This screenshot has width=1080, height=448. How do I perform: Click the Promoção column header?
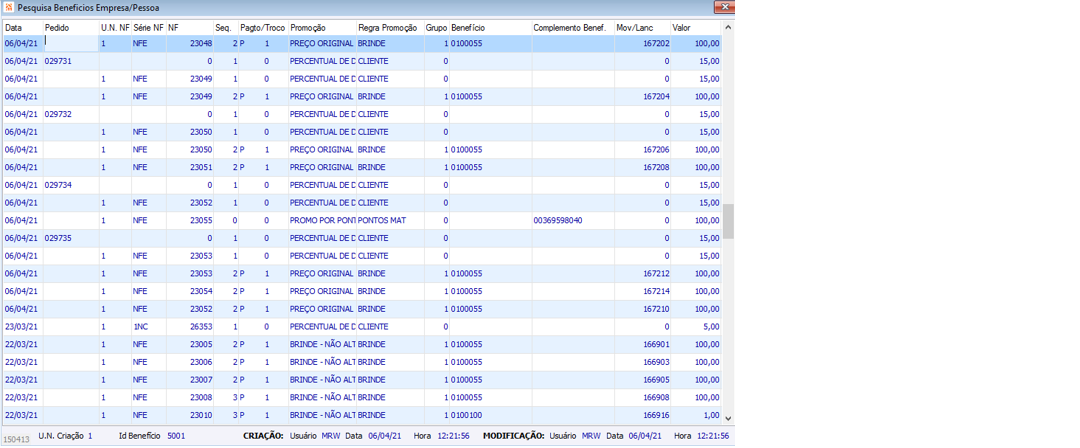click(322, 28)
